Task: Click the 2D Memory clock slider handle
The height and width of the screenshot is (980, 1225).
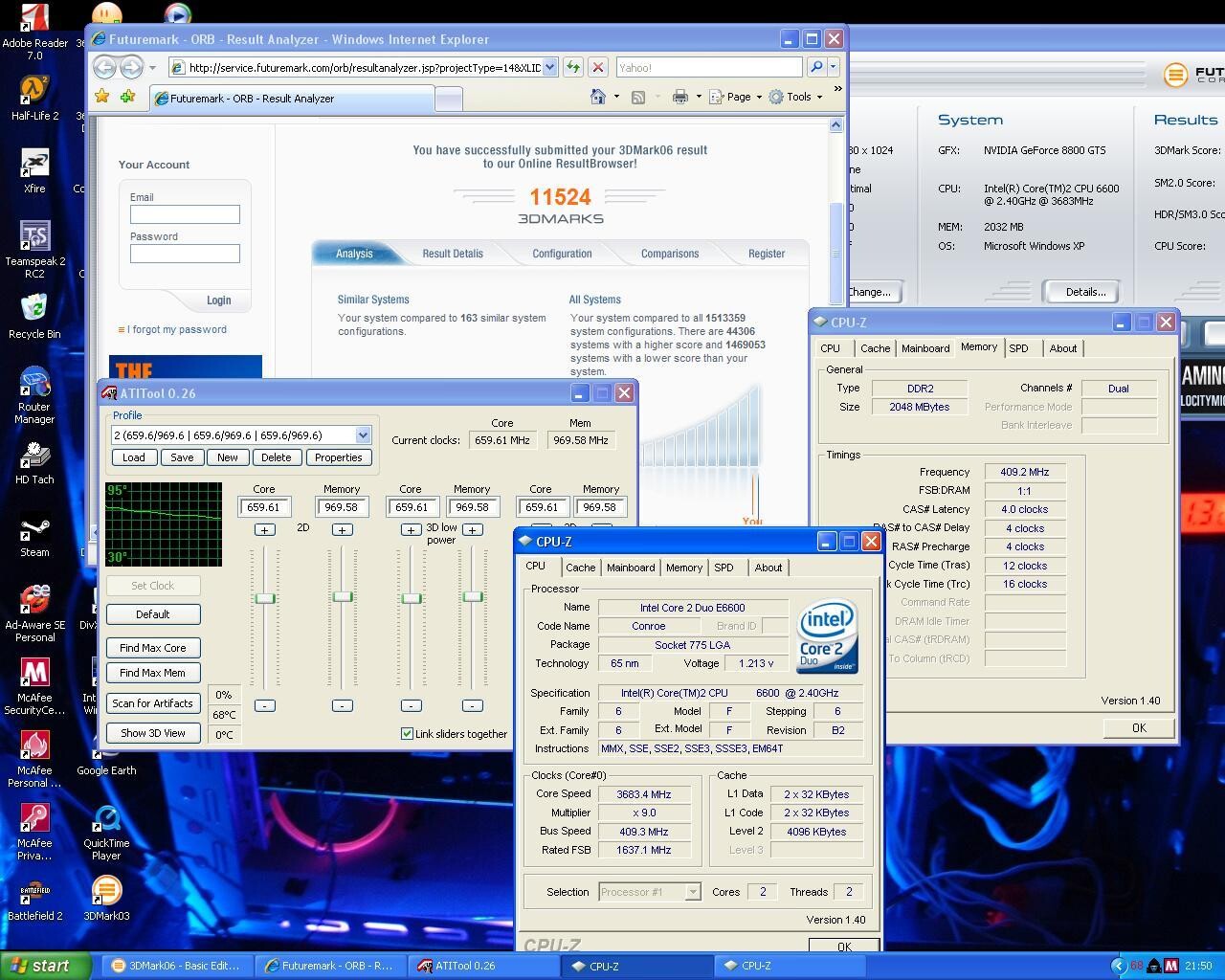Action: click(x=342, y=597)
